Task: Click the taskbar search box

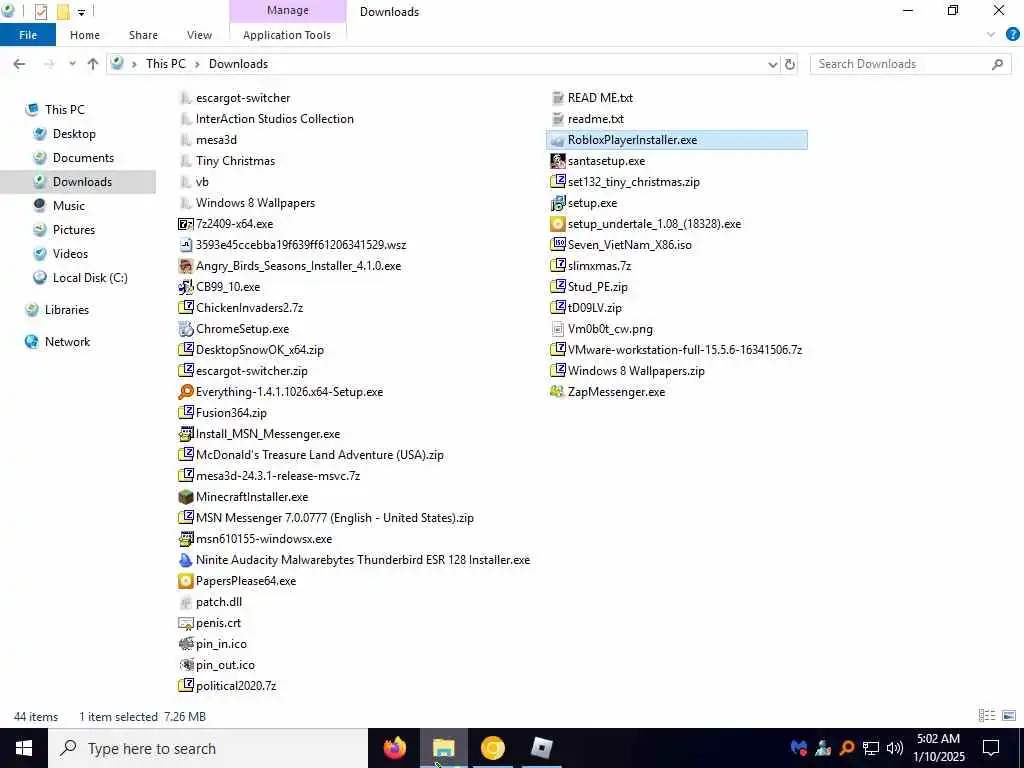Action: click(208, 748)
